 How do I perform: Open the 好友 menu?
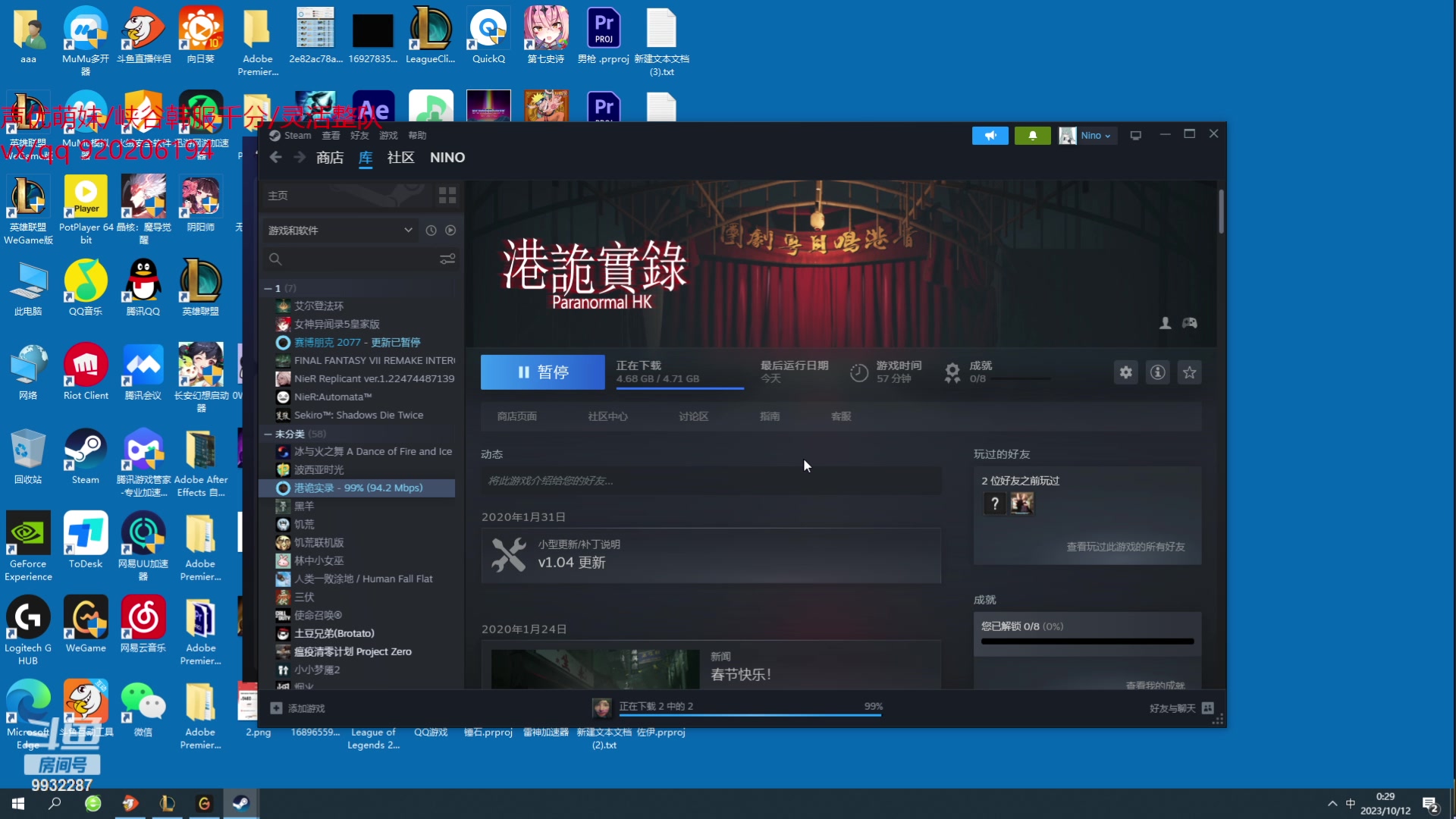[359, 136]
